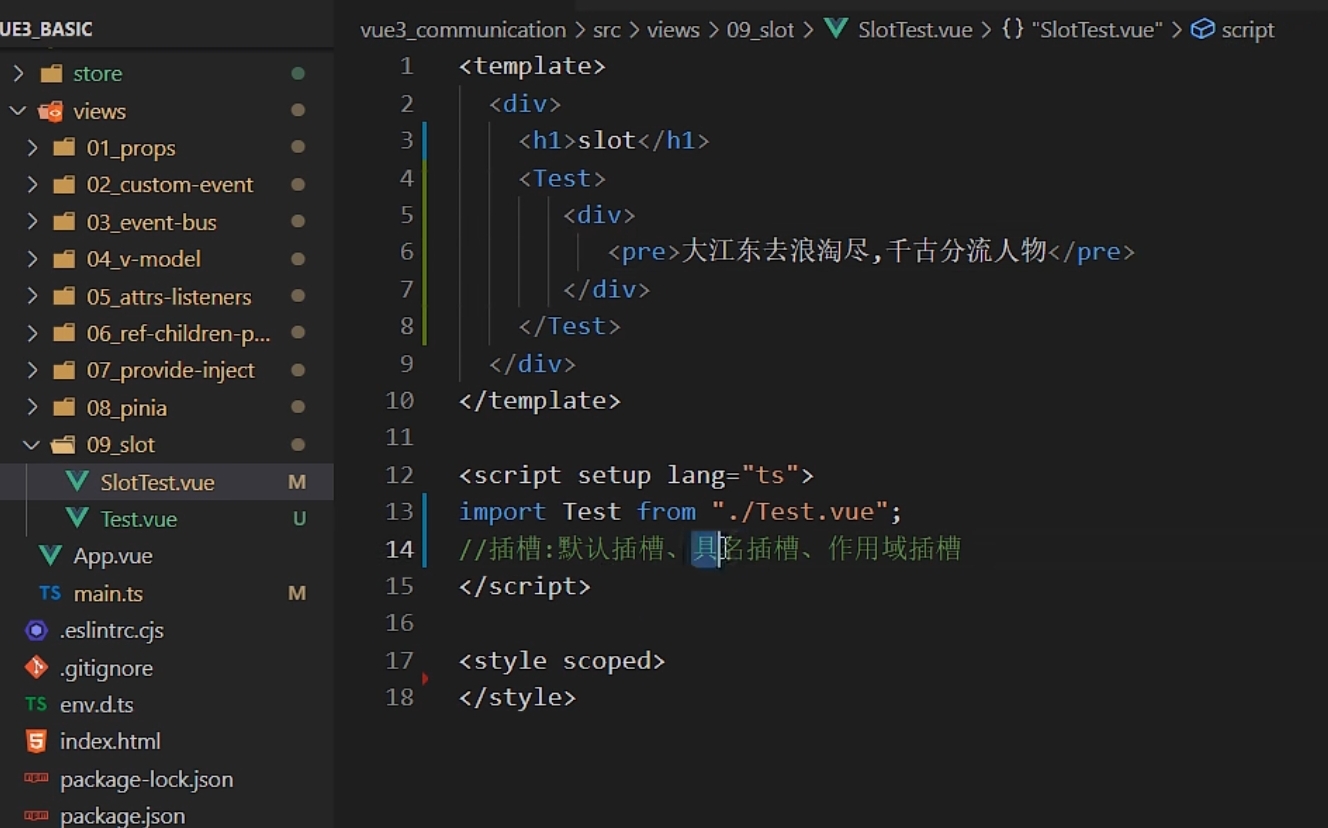Click the 05_attrs-listeners folder icon

tap(64, 297)
